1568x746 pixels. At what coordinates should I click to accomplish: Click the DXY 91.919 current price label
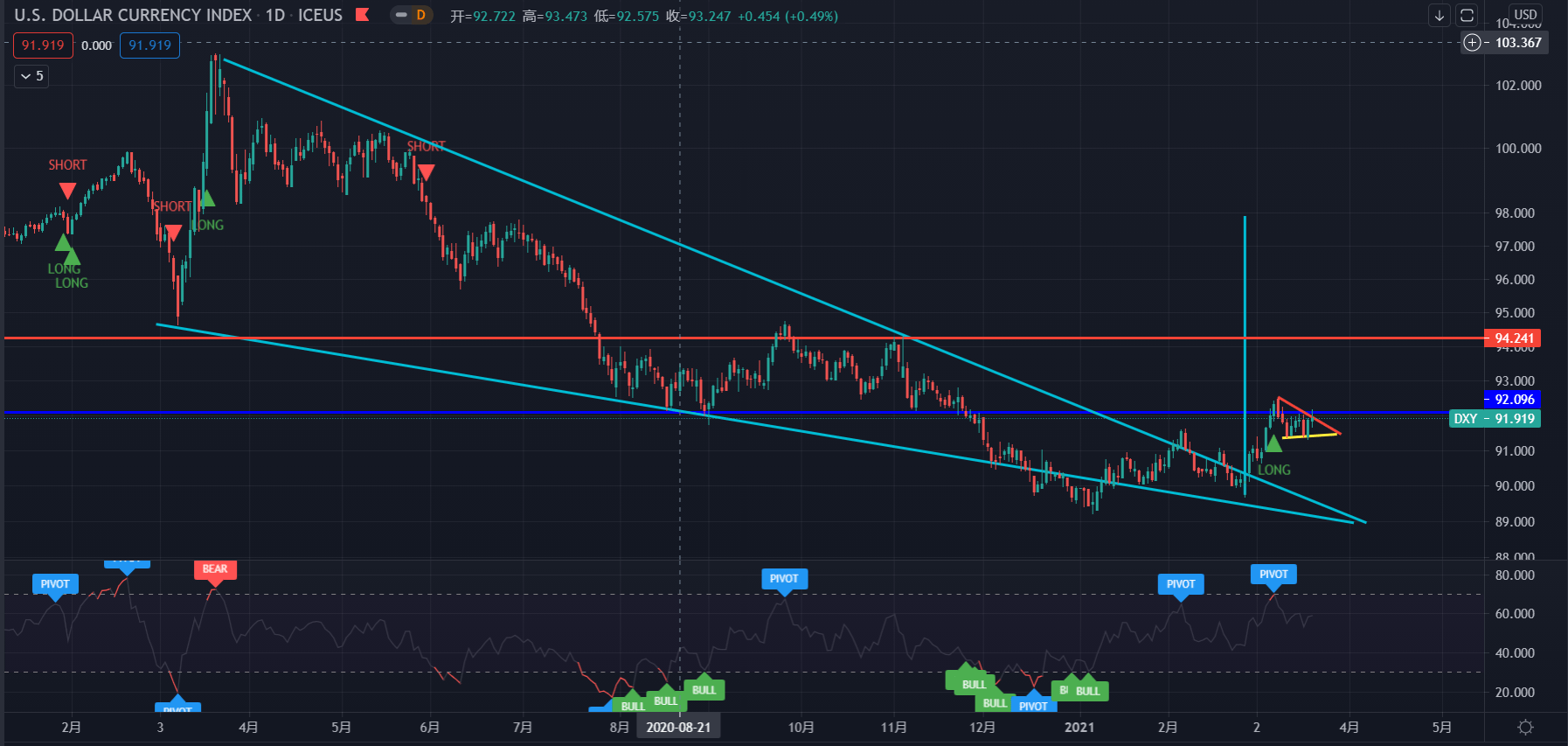click(1495, 419)
